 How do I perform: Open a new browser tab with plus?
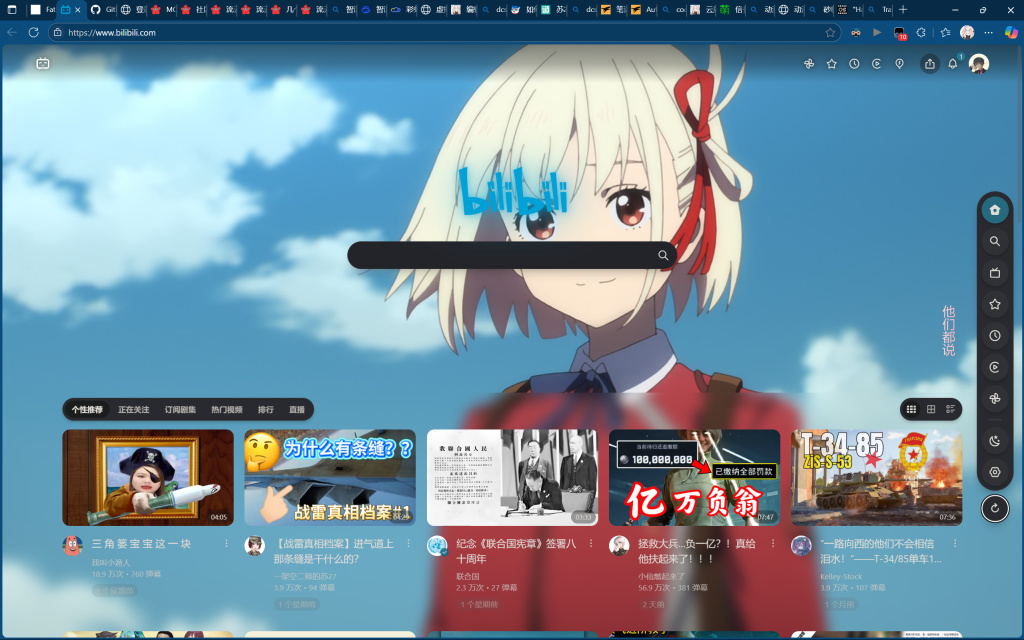click(903, 10)
